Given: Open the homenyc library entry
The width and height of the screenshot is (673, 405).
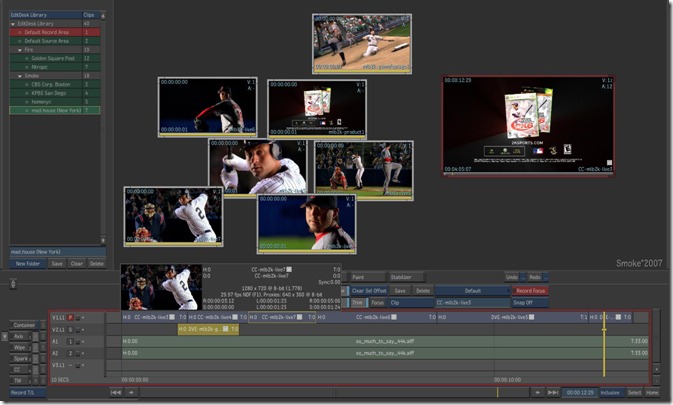Looking at the screenshot, I should pyautogui.click(x=55, y=102).
